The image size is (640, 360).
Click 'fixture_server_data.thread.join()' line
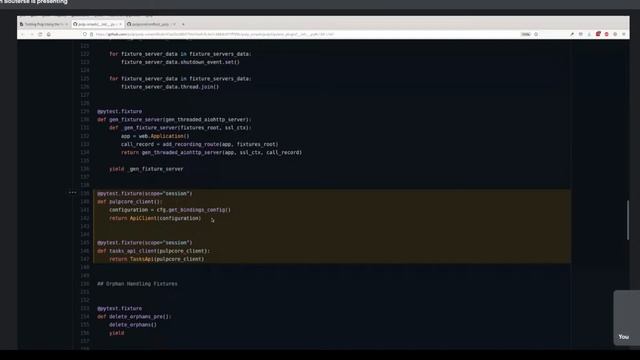[x=170, y=87]
